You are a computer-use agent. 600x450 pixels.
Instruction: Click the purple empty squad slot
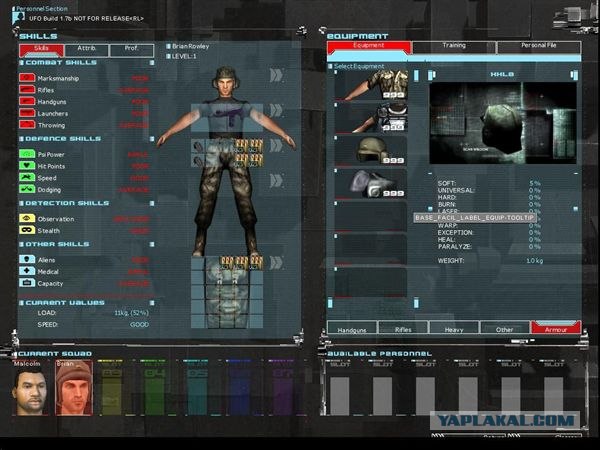click(282, 388)
